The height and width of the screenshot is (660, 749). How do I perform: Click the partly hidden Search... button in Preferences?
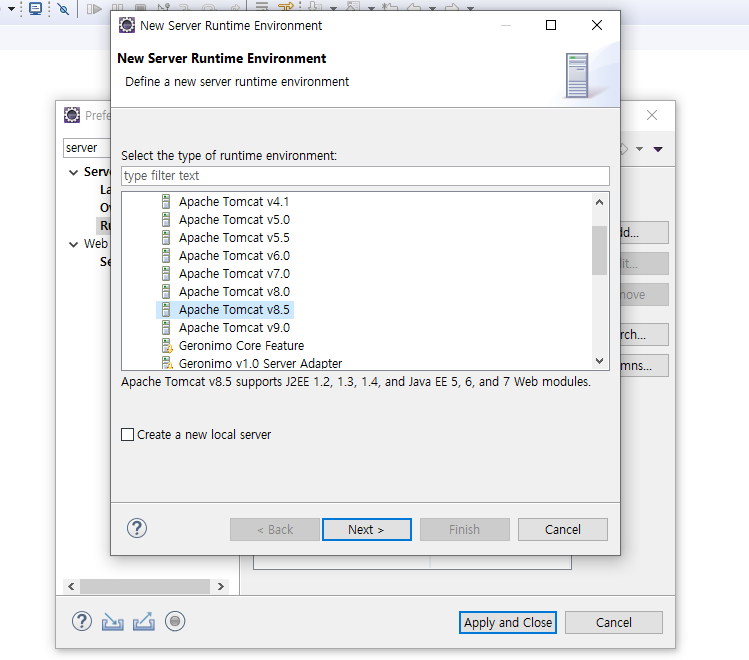point(644,335)
